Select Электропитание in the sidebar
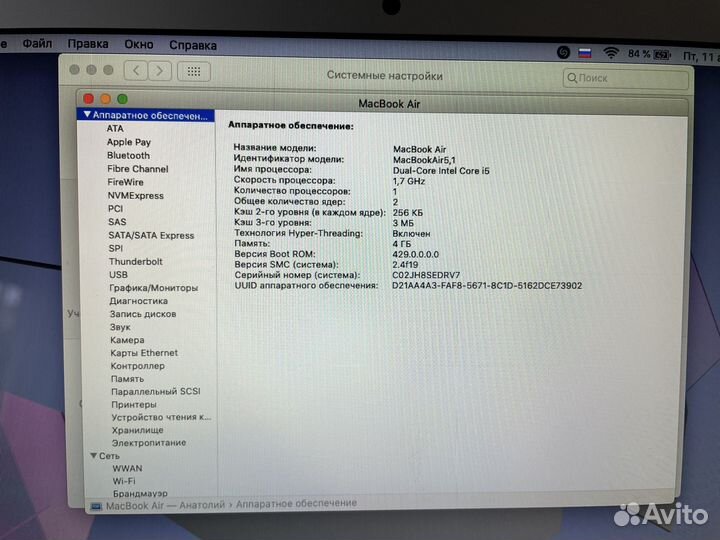Image resolution: width=720 pixels, height=540 pixels. coord(149,443)
